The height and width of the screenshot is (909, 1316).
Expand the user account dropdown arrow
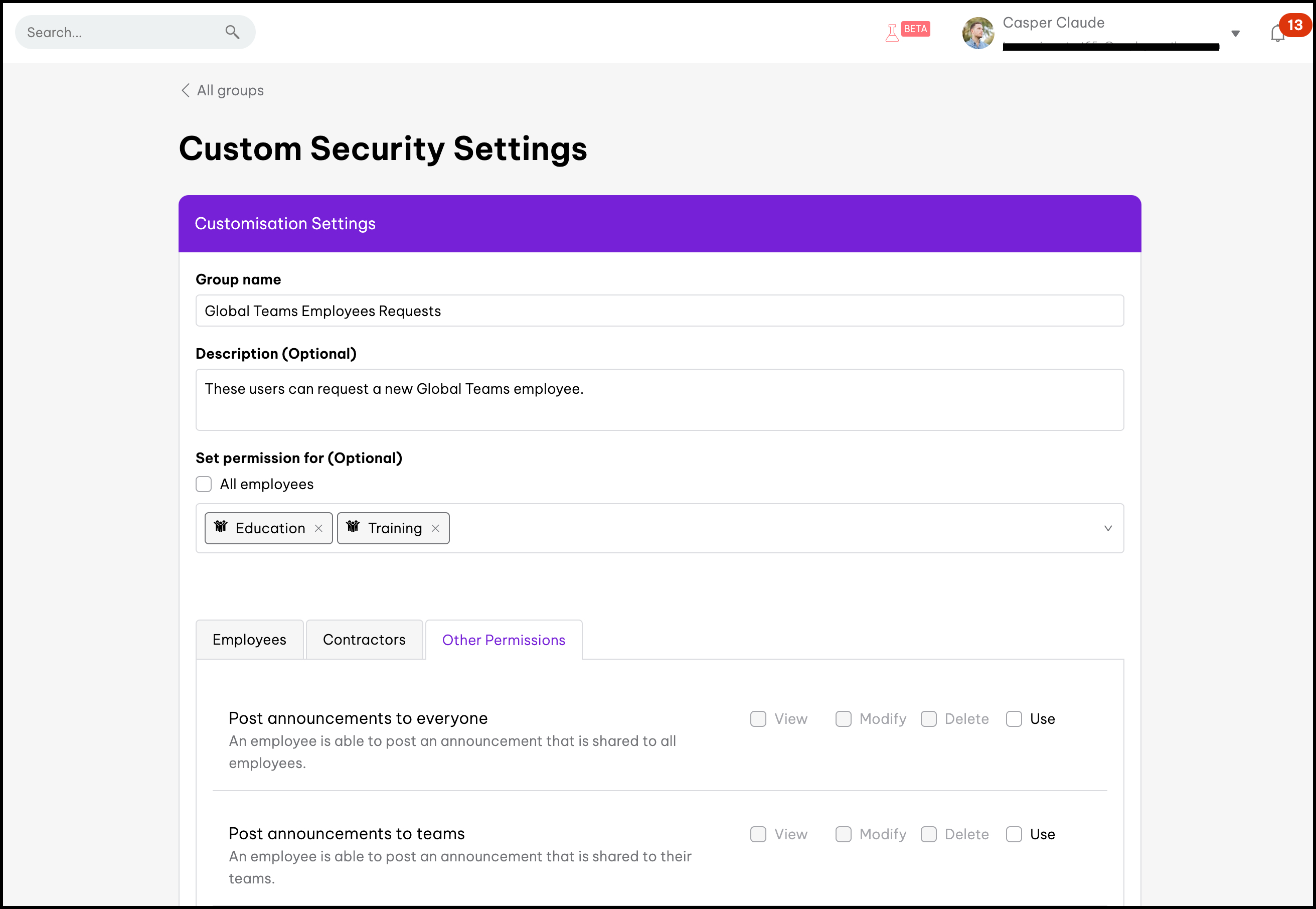point(1235,34)
